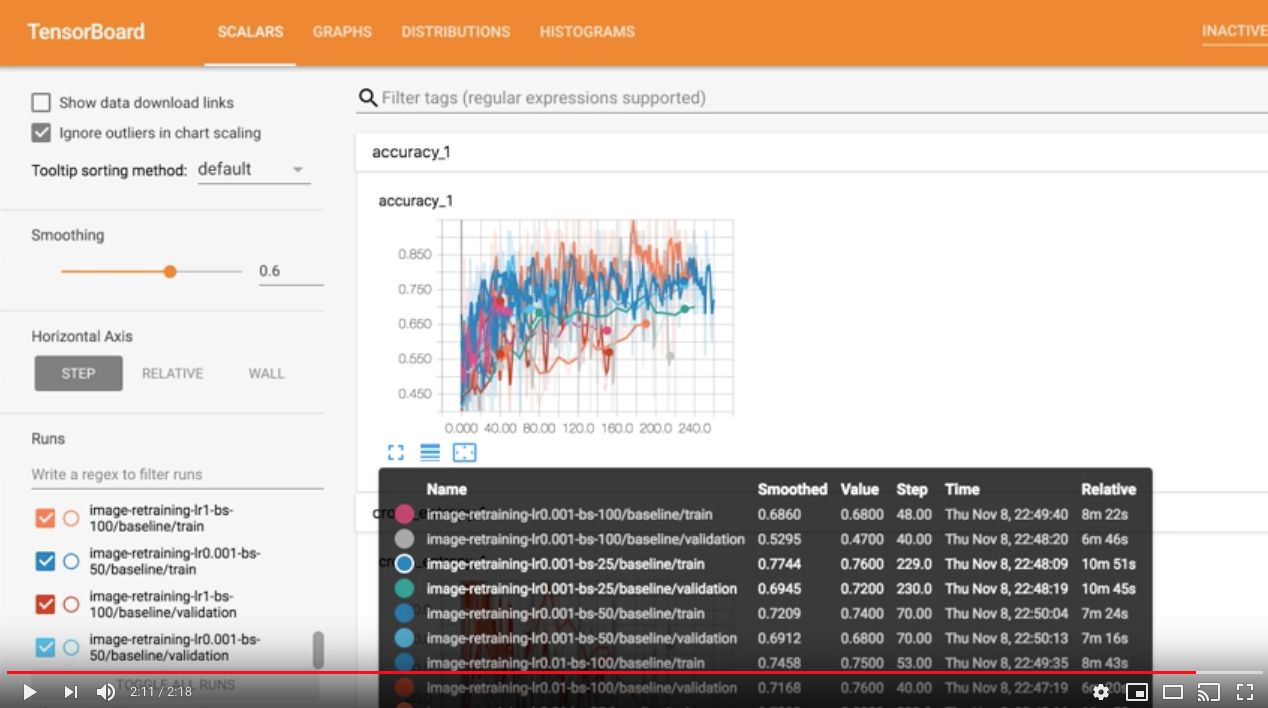Click TOGGLE ALL RUNS button

tap(176, 685)
